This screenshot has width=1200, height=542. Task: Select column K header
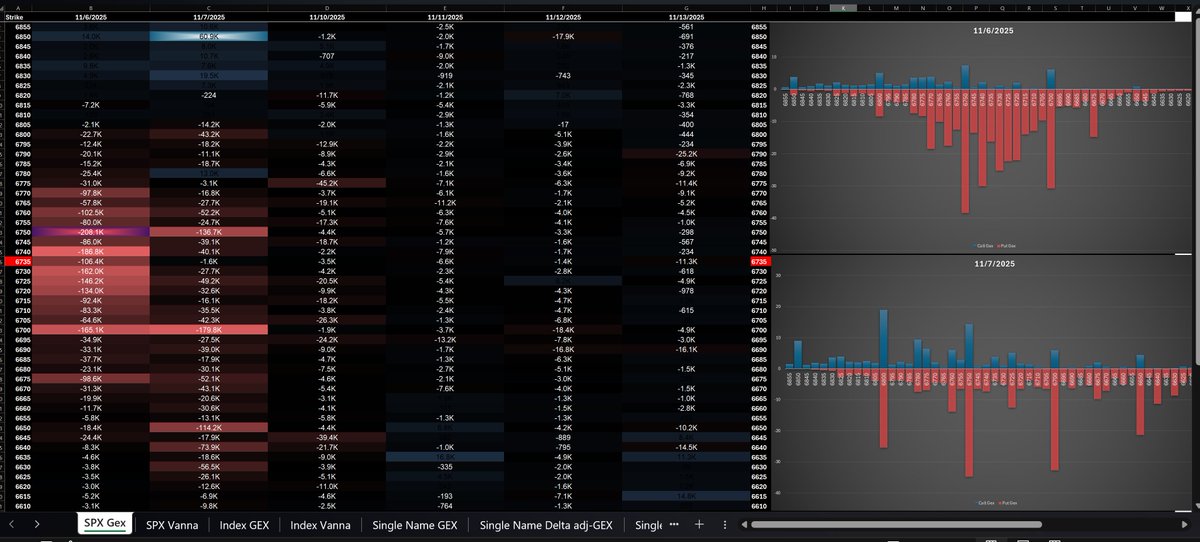tap(844, 6)
